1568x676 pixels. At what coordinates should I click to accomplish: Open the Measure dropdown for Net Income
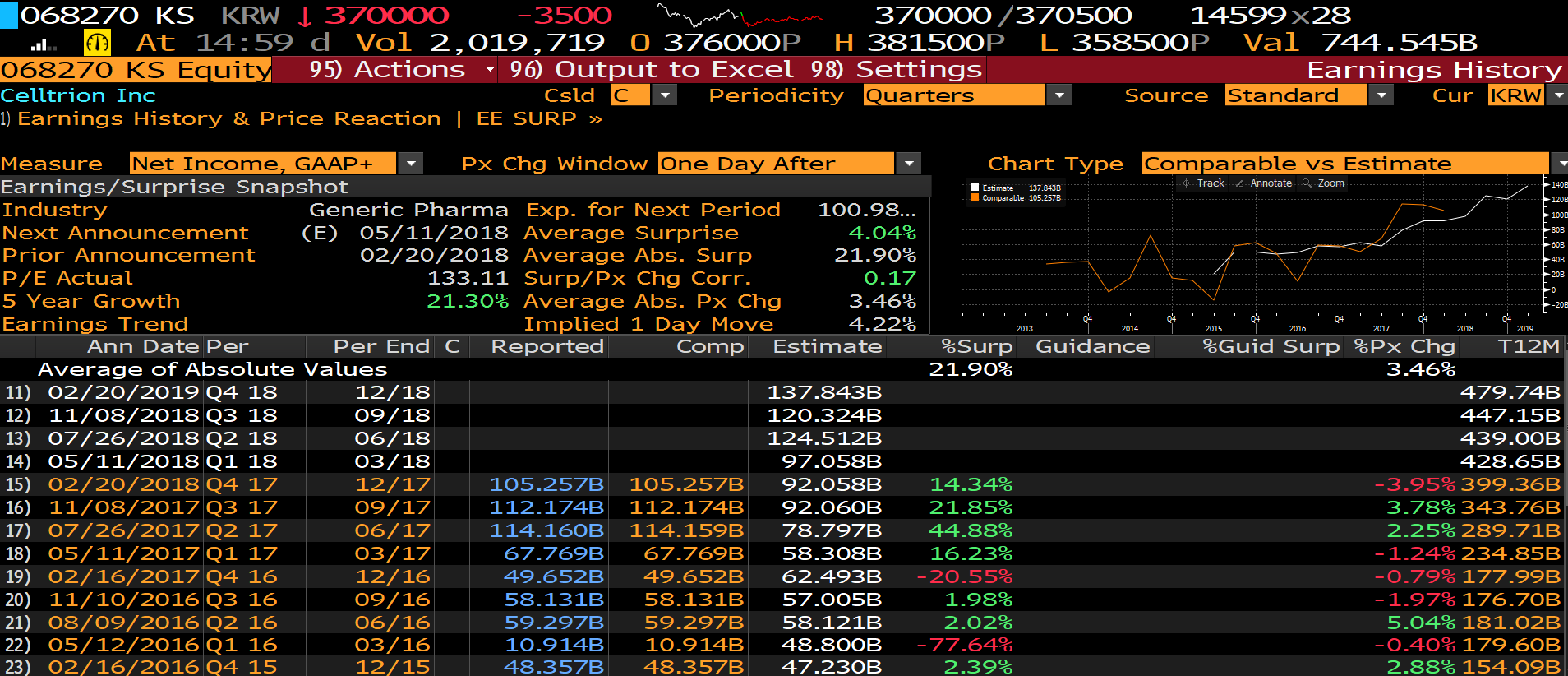point(410,164)
